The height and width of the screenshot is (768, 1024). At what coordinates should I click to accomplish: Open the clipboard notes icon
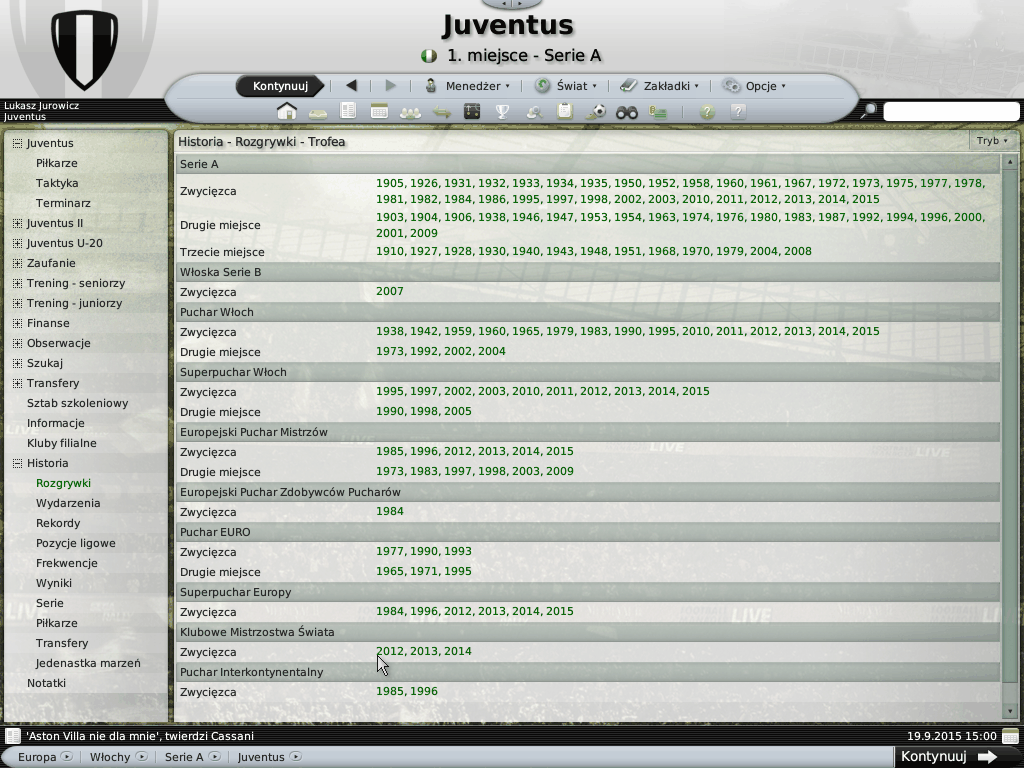pyautogui.click(x=565, y=111)
